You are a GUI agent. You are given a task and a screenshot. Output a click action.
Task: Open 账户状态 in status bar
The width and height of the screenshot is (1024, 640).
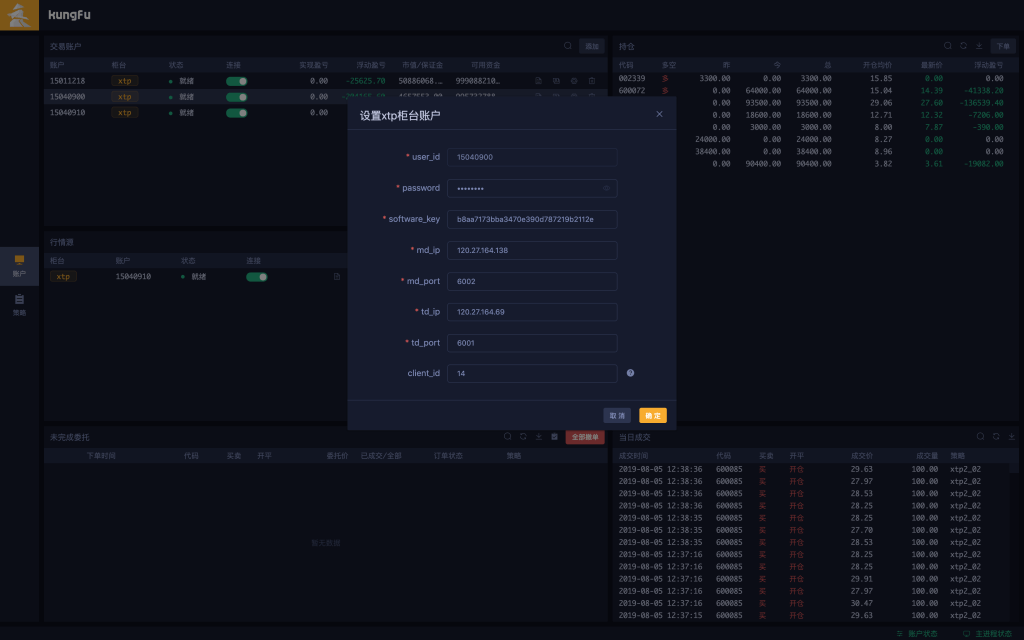pyautogui.click(x=917, y=633)
